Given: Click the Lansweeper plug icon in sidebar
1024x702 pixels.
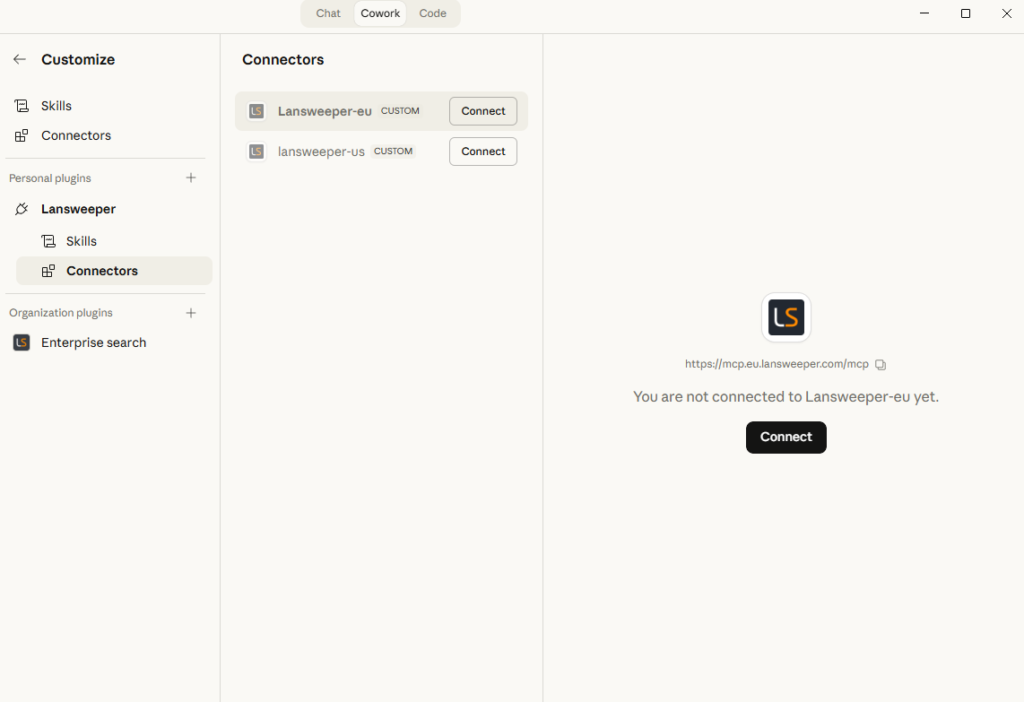Looking at the screenshot, I should (x=22, y=209).
